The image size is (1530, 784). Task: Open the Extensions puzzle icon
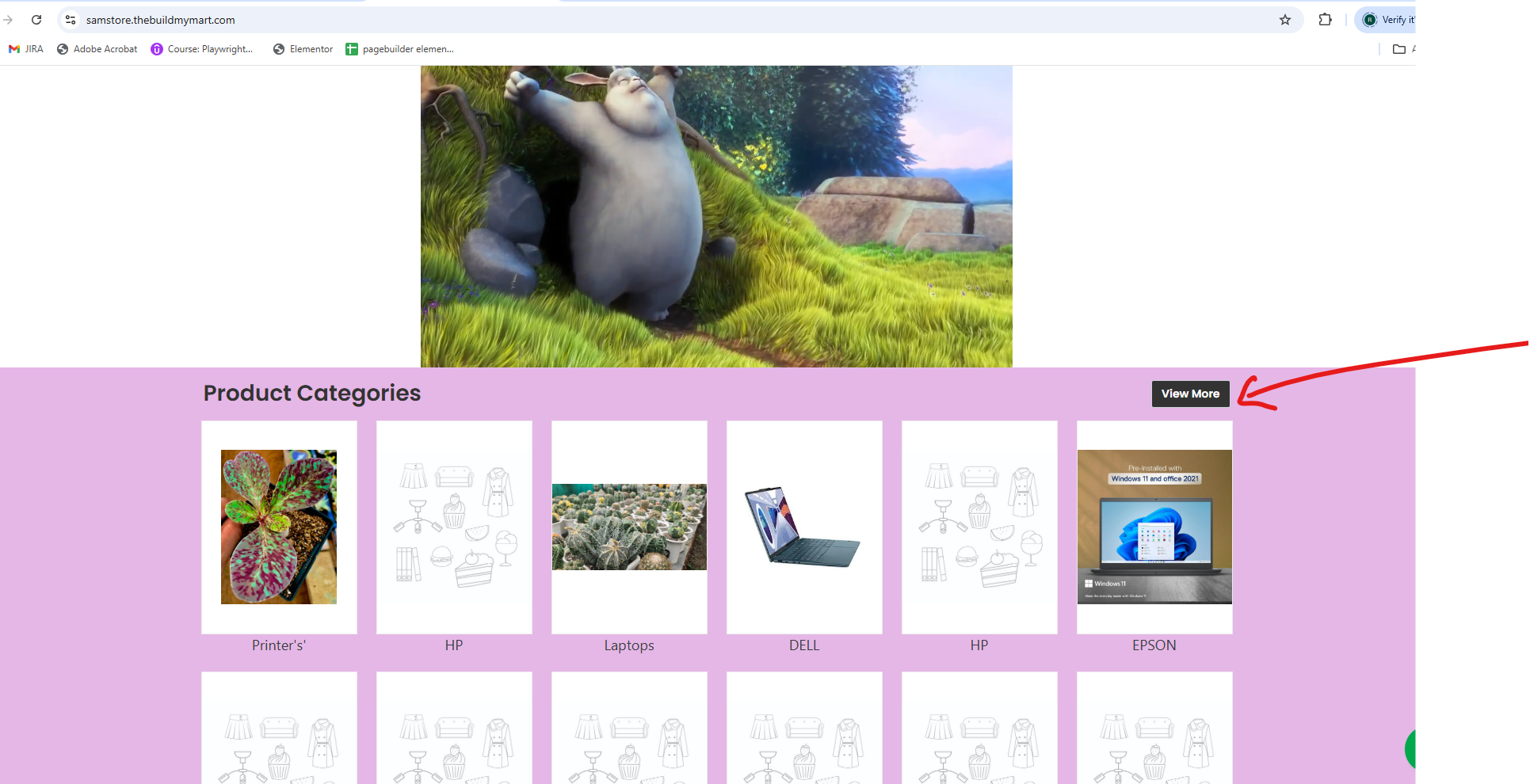point(1325,20)
